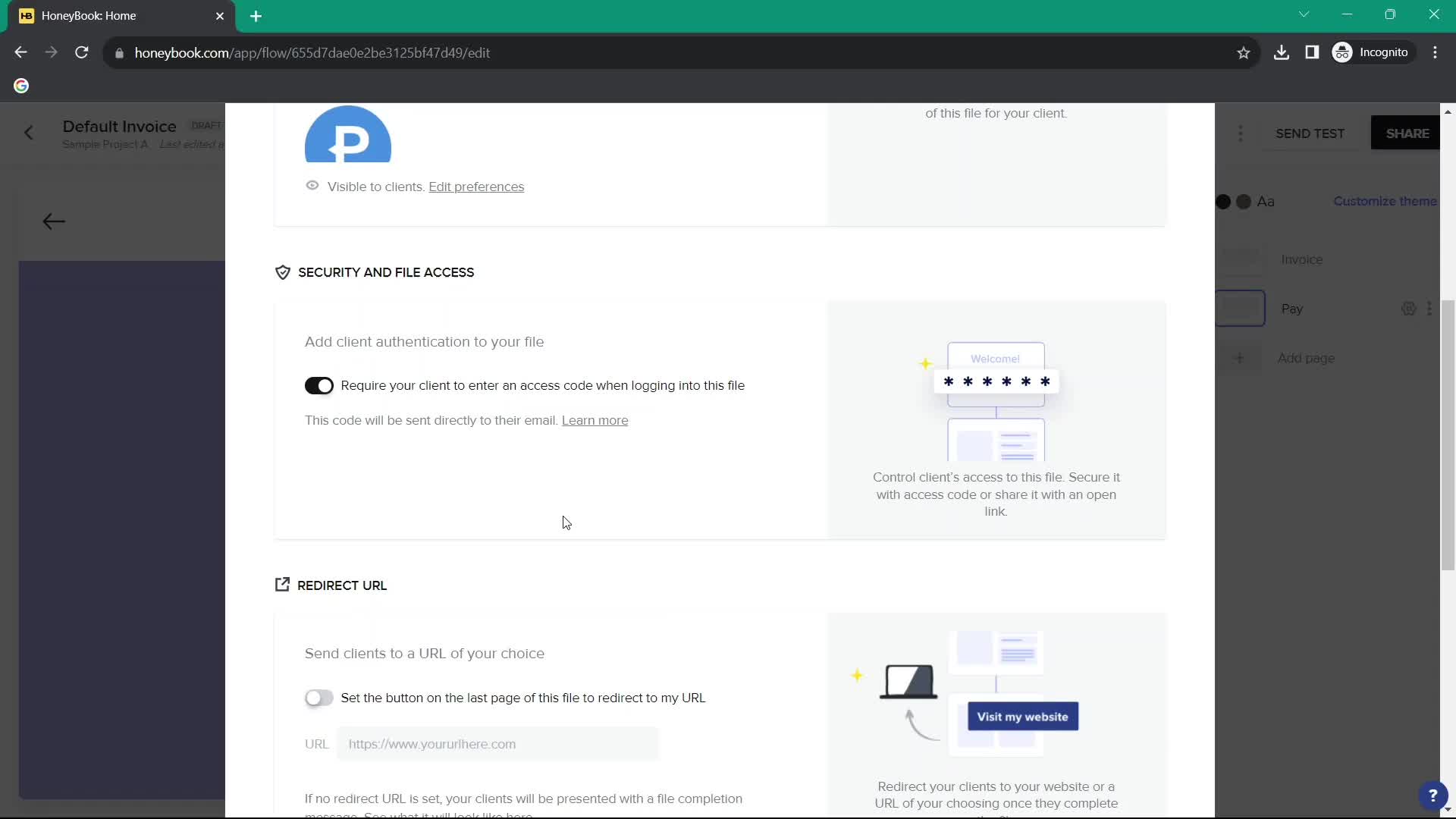This screenshot has height=819, width=1456.
Task: Open the Pay page more options dots
Action: click(x=1429, y=309)
